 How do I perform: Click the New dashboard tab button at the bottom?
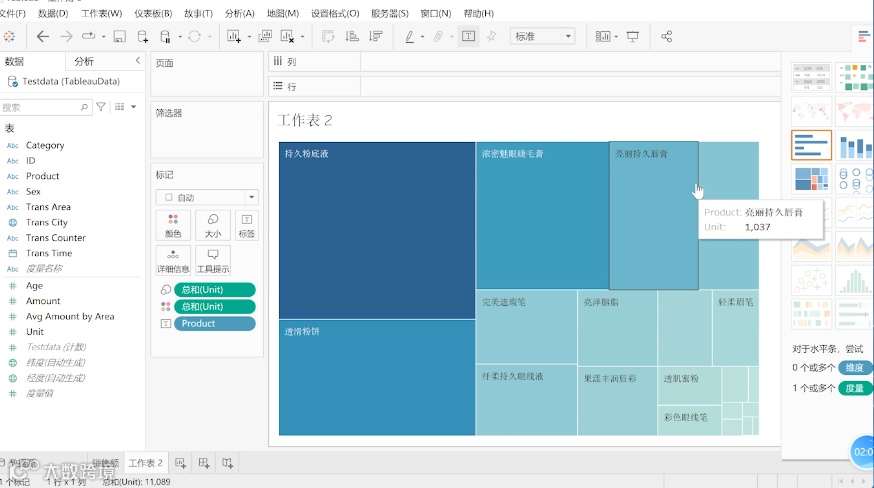coord(203,463)
